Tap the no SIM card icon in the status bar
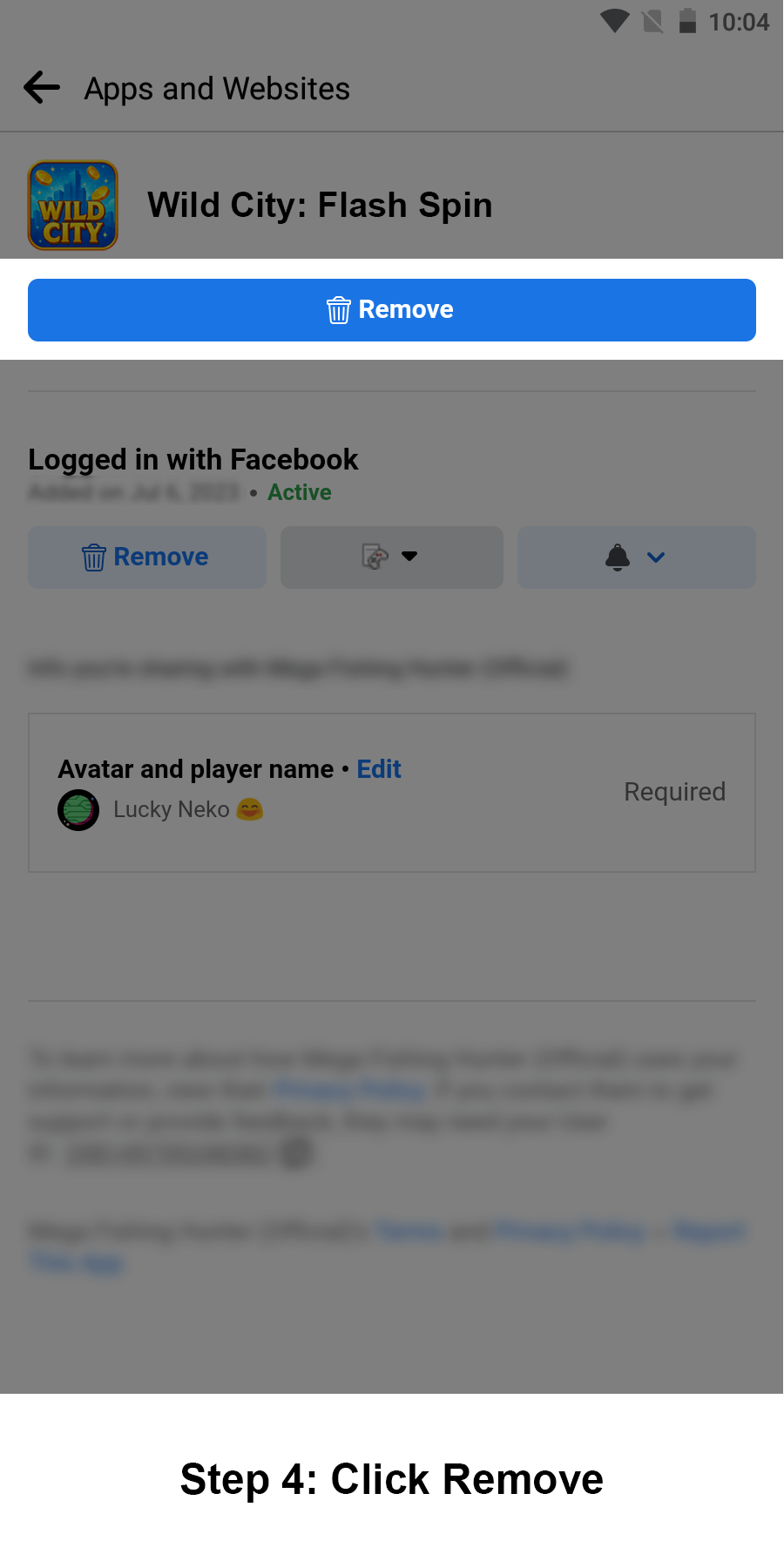The image size is (784, 1568). 652,21
